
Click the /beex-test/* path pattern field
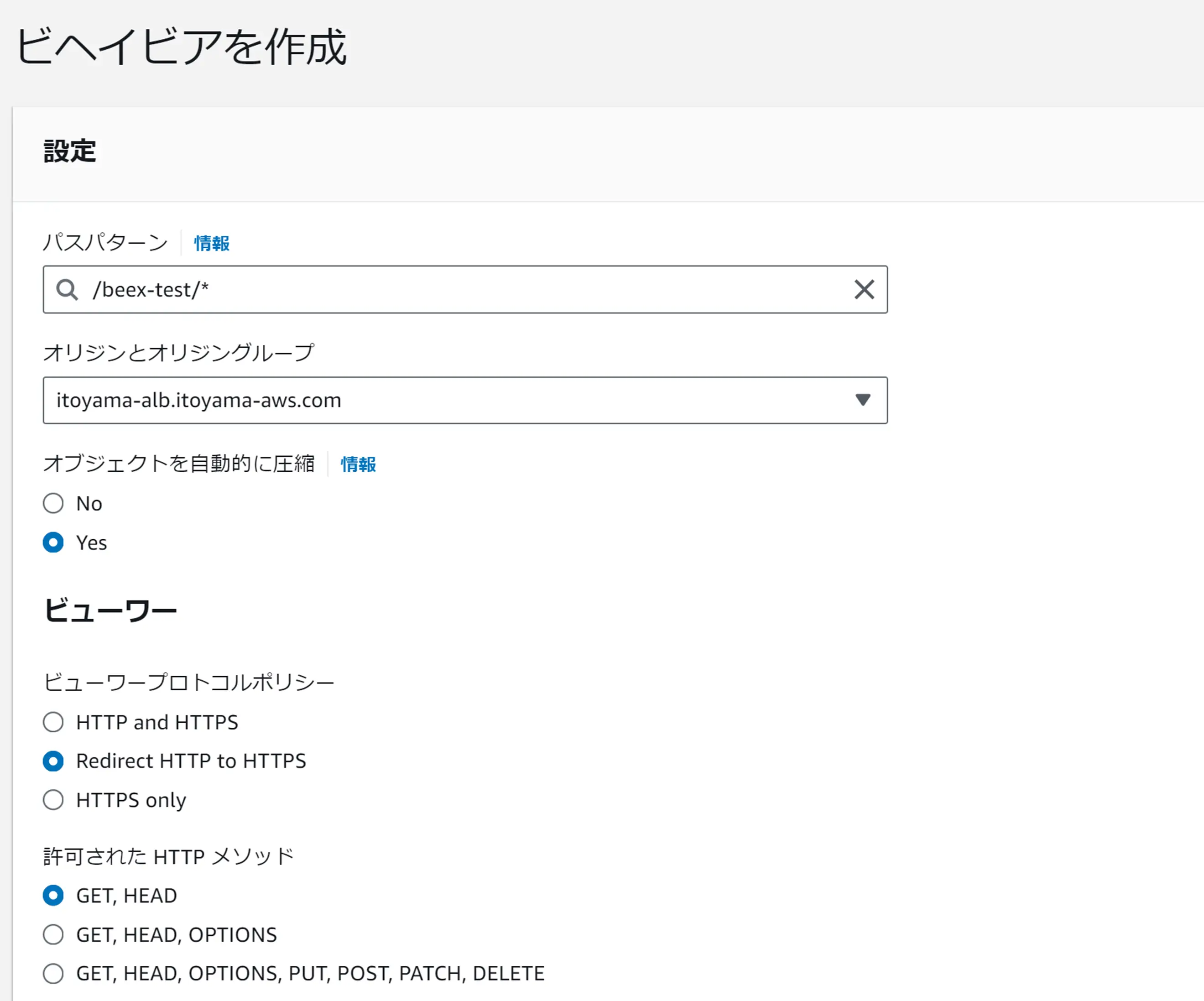(x=465, y=290)
